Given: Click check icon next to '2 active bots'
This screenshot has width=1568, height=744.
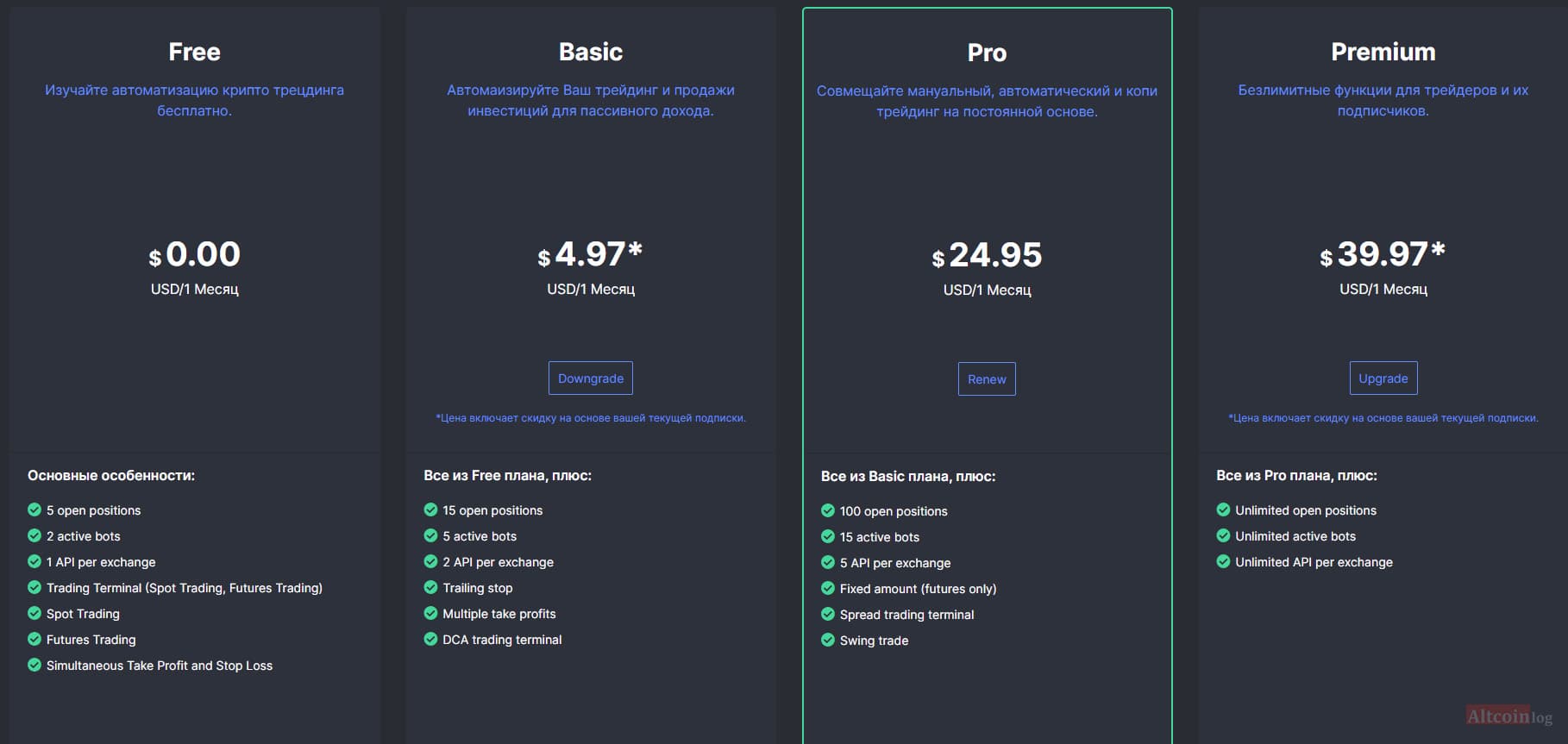Looking at the screenshot, I should pos(34,535).
